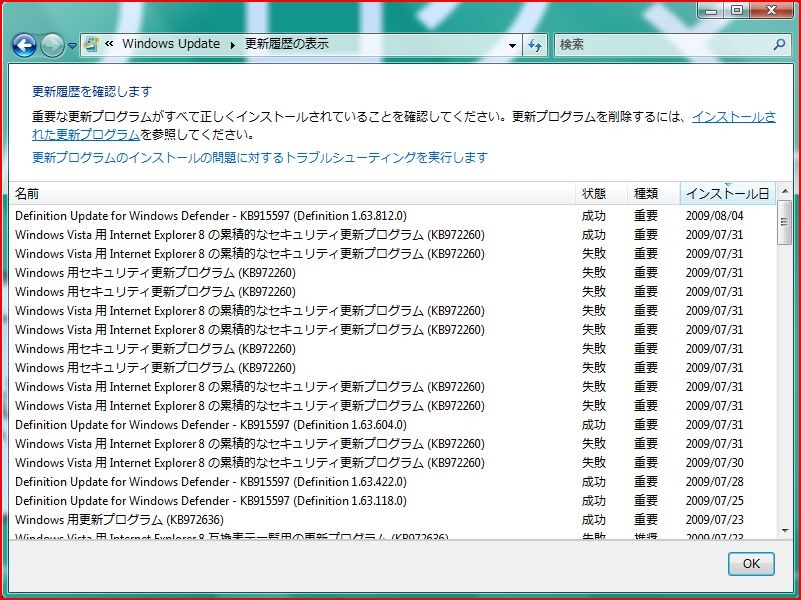The image size is (801, 600).
Task: Click the Control Panel icon in address bar
Action: pyautogui.click(x=91, y=44)
